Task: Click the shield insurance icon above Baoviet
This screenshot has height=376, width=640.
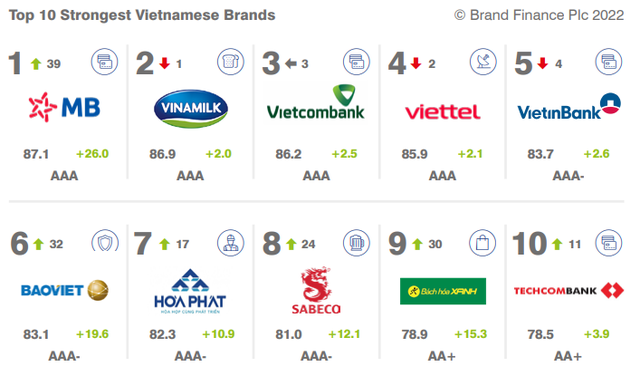Action: [x=105, y=242]
